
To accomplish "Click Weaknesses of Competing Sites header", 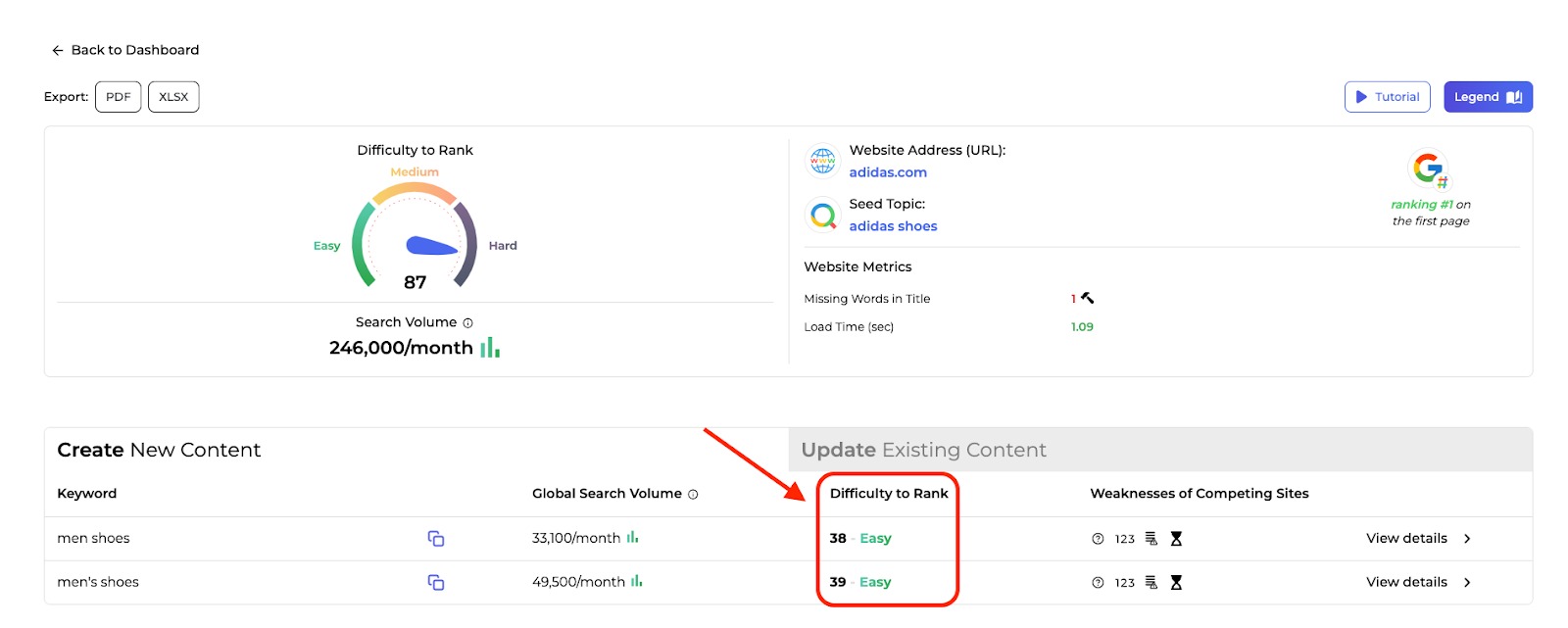I will pyautogui.click(x=1200, y=494).
